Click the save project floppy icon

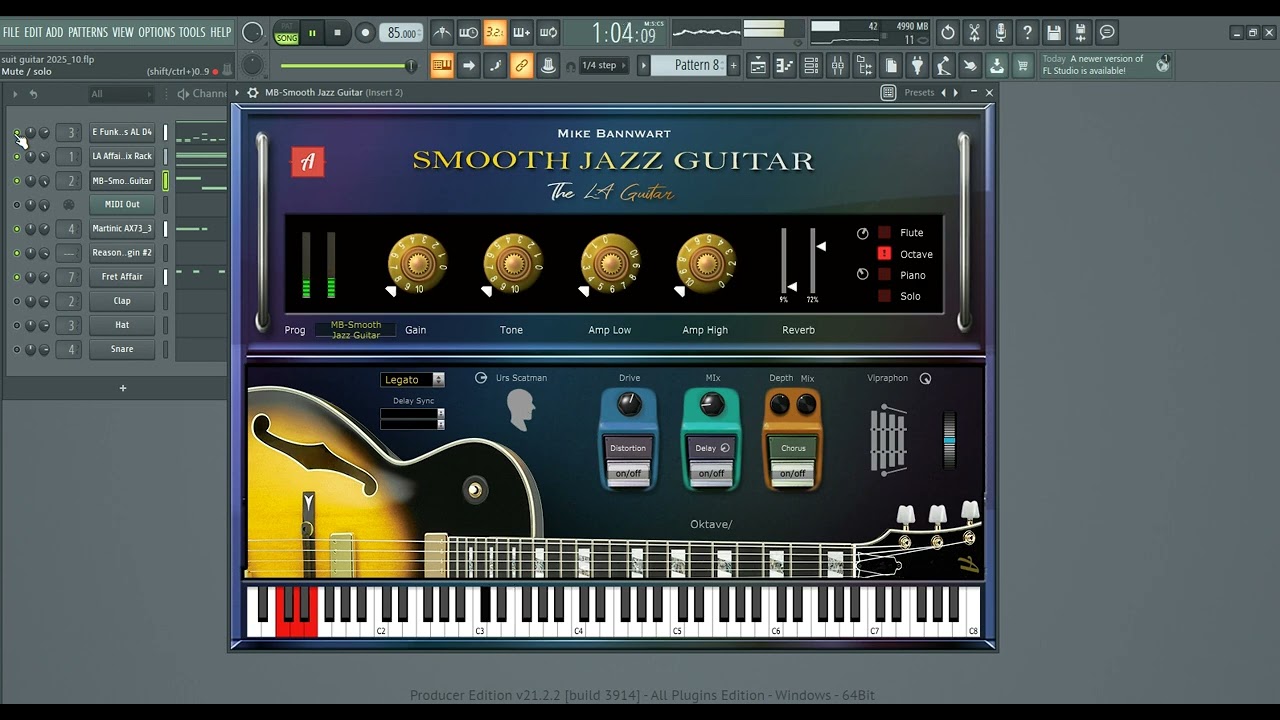click(x=1054, y=33)
